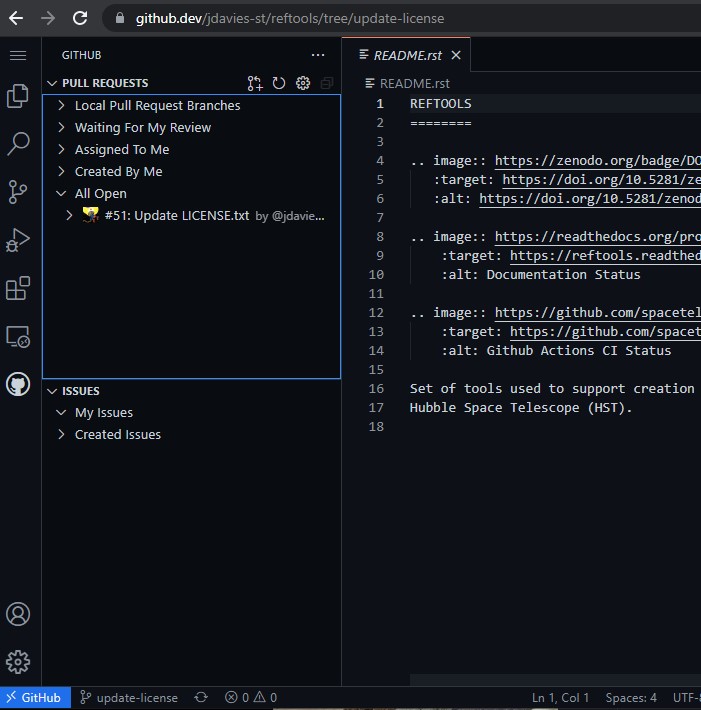Image resolution: width=701 pixels, height=710 pixels.
Task: Open the readthedocs.org image link on line 8
Action: 598,236
